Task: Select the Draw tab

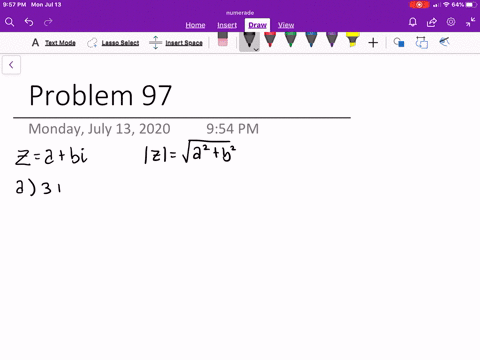Action: (257, 25)
